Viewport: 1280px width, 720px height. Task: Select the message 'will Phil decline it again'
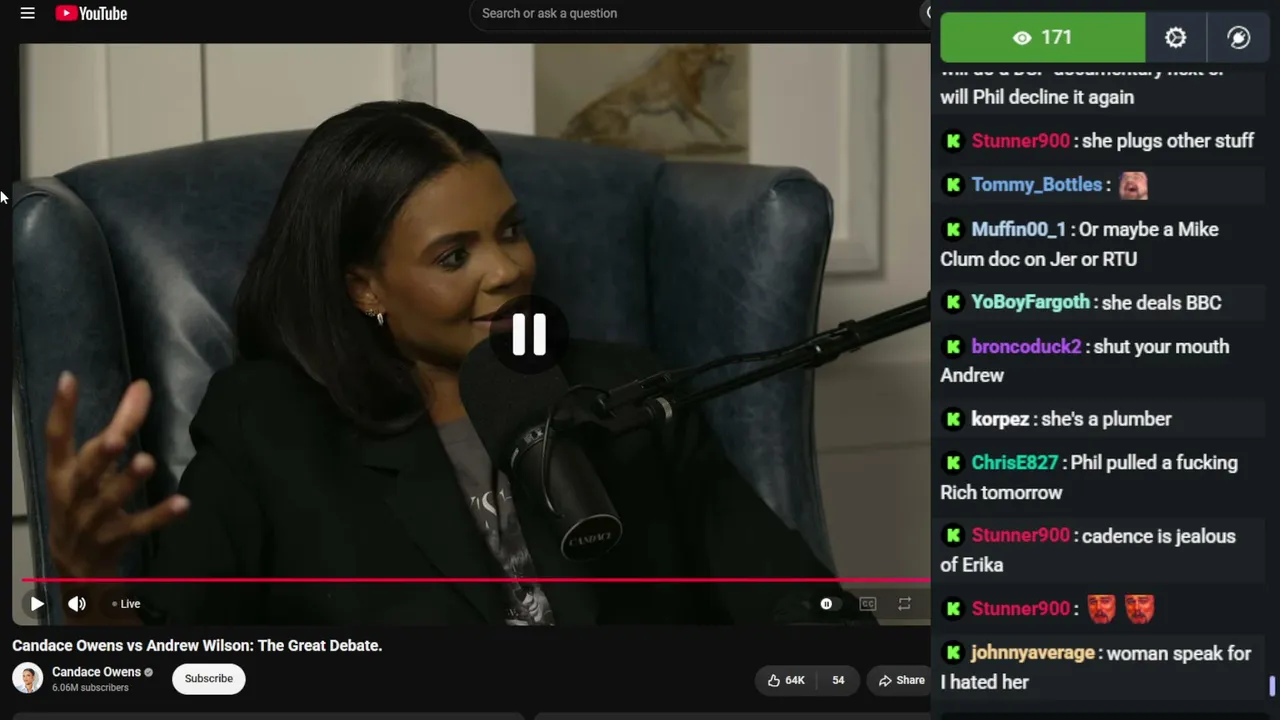coord(1037,97)
